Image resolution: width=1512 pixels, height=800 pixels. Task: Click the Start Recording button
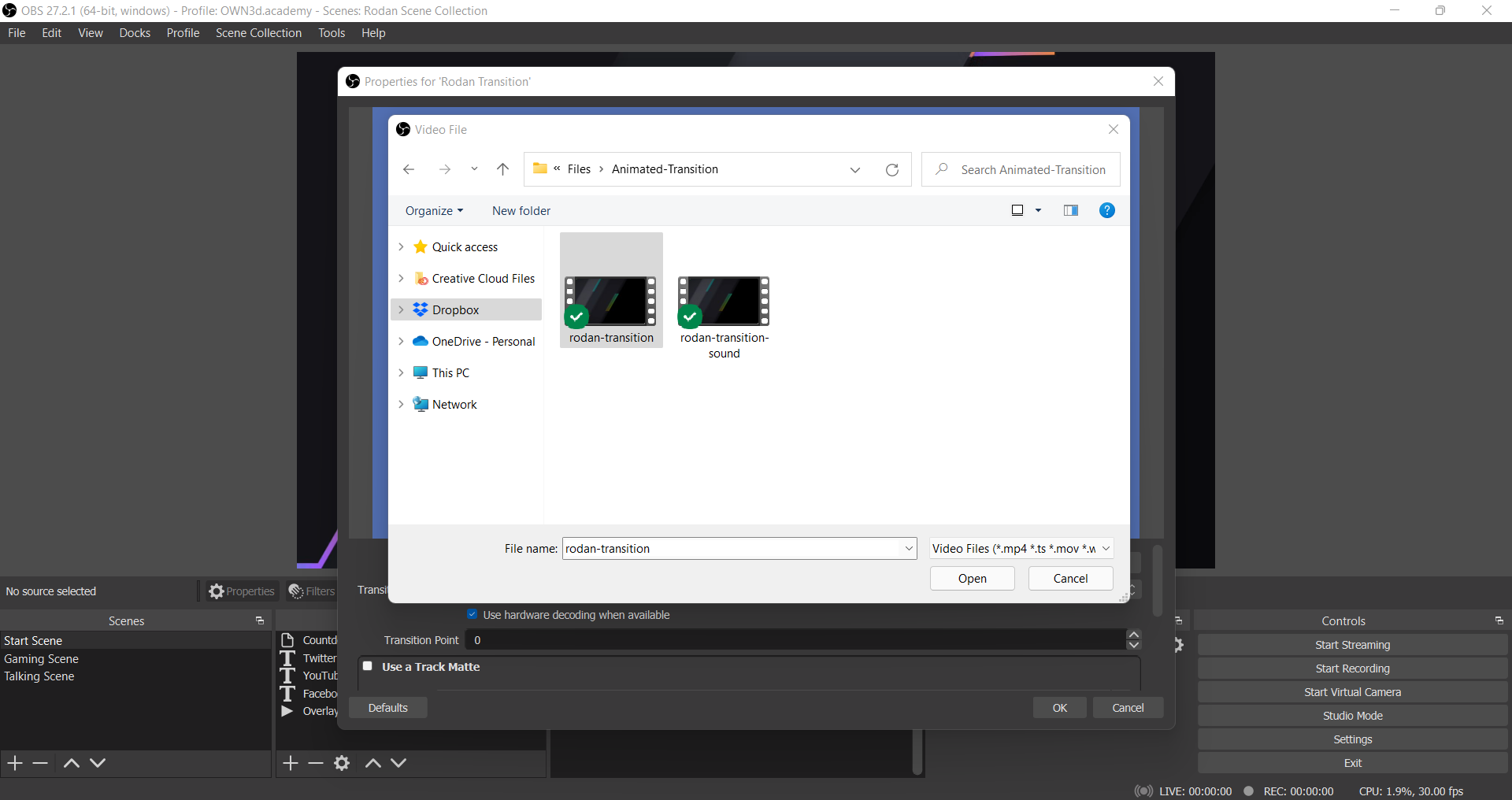click(1352, 669)
